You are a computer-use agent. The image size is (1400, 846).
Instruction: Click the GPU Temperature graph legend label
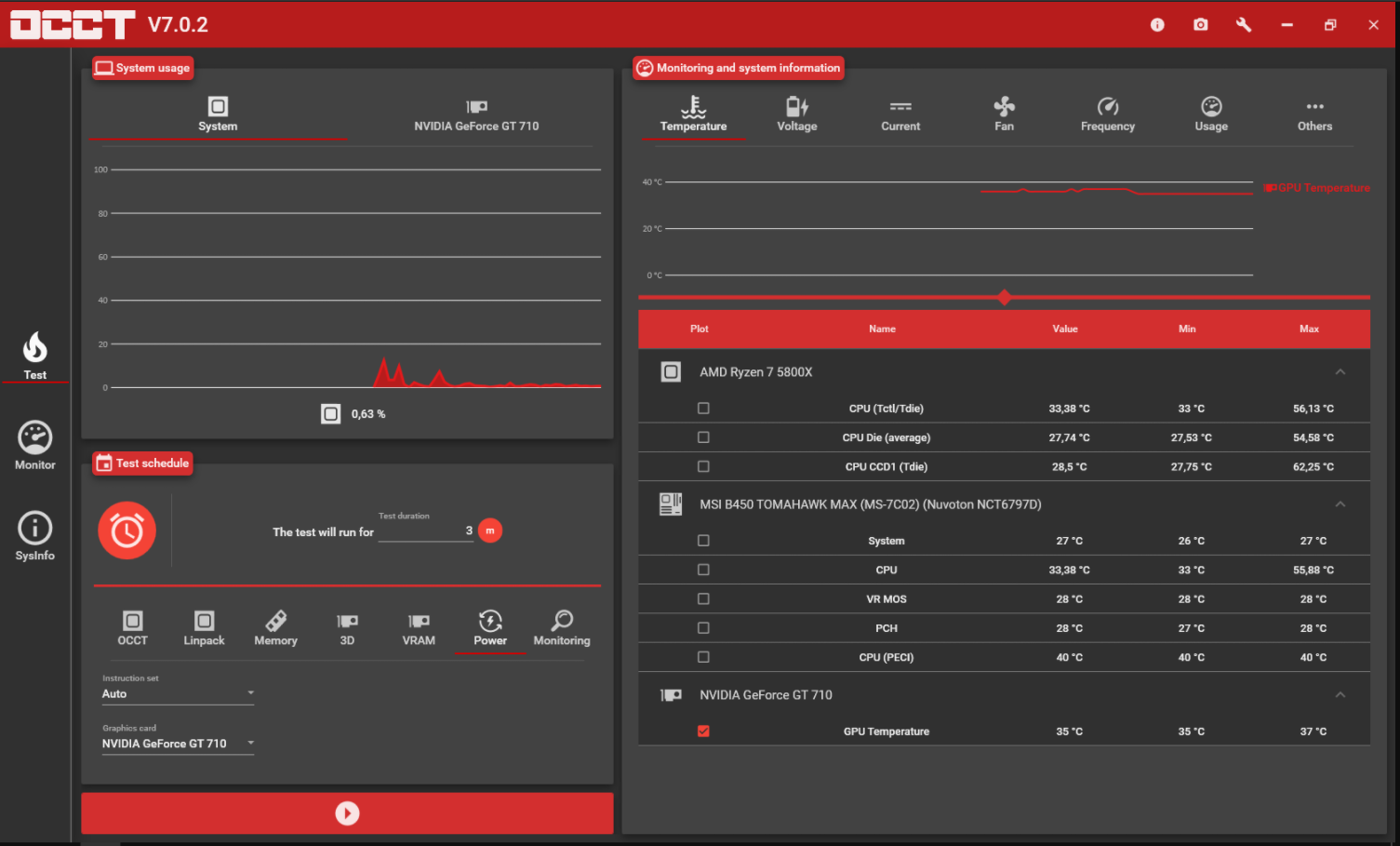pyautogui.click(x=1316, y=188)
